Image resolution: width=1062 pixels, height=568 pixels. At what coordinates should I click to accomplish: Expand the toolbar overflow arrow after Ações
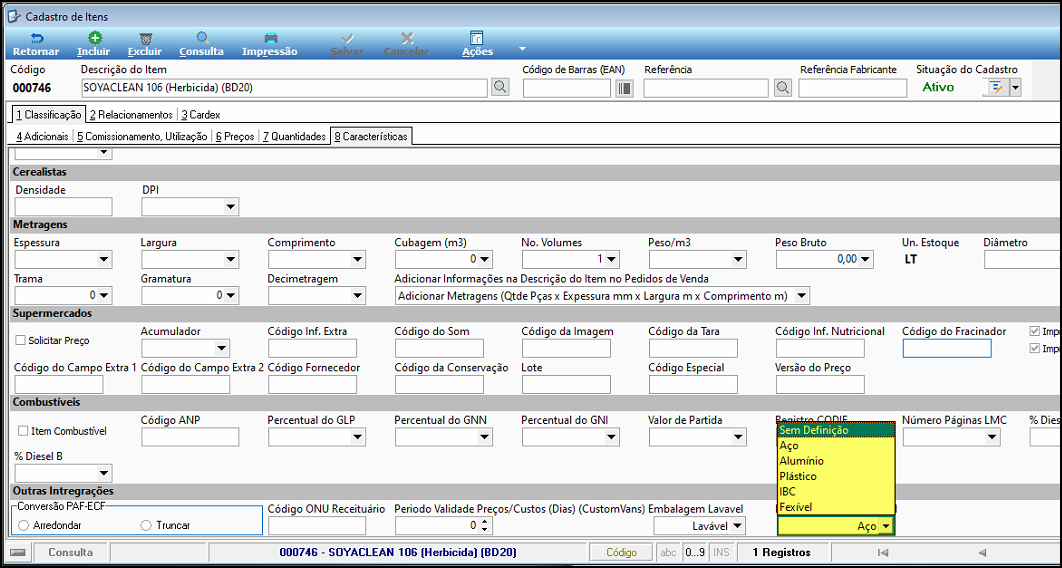pyautogui.click(x=522, y=49)
